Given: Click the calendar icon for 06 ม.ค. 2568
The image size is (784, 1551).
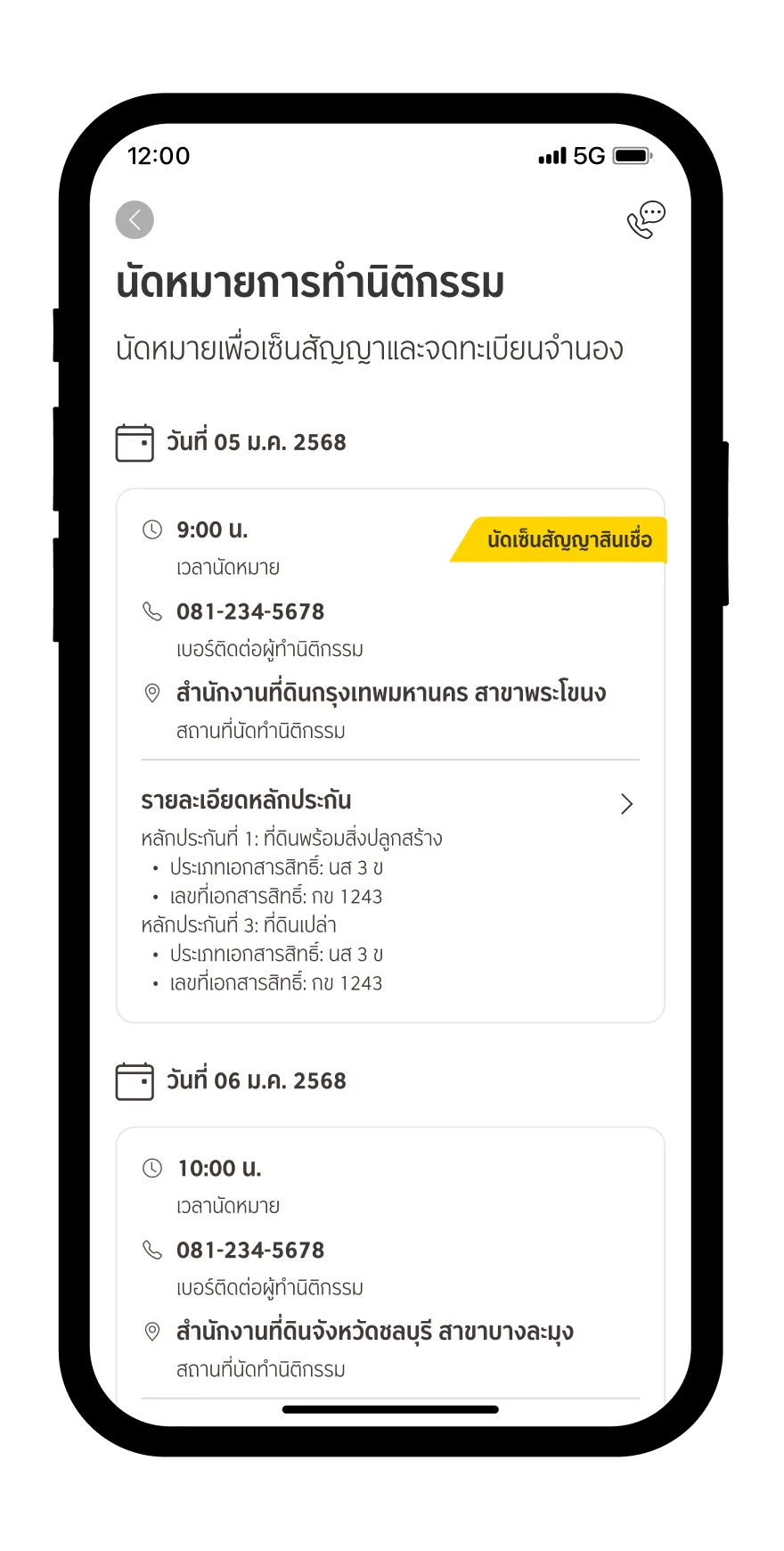Looking at the screenshot, I should 135,1081.
